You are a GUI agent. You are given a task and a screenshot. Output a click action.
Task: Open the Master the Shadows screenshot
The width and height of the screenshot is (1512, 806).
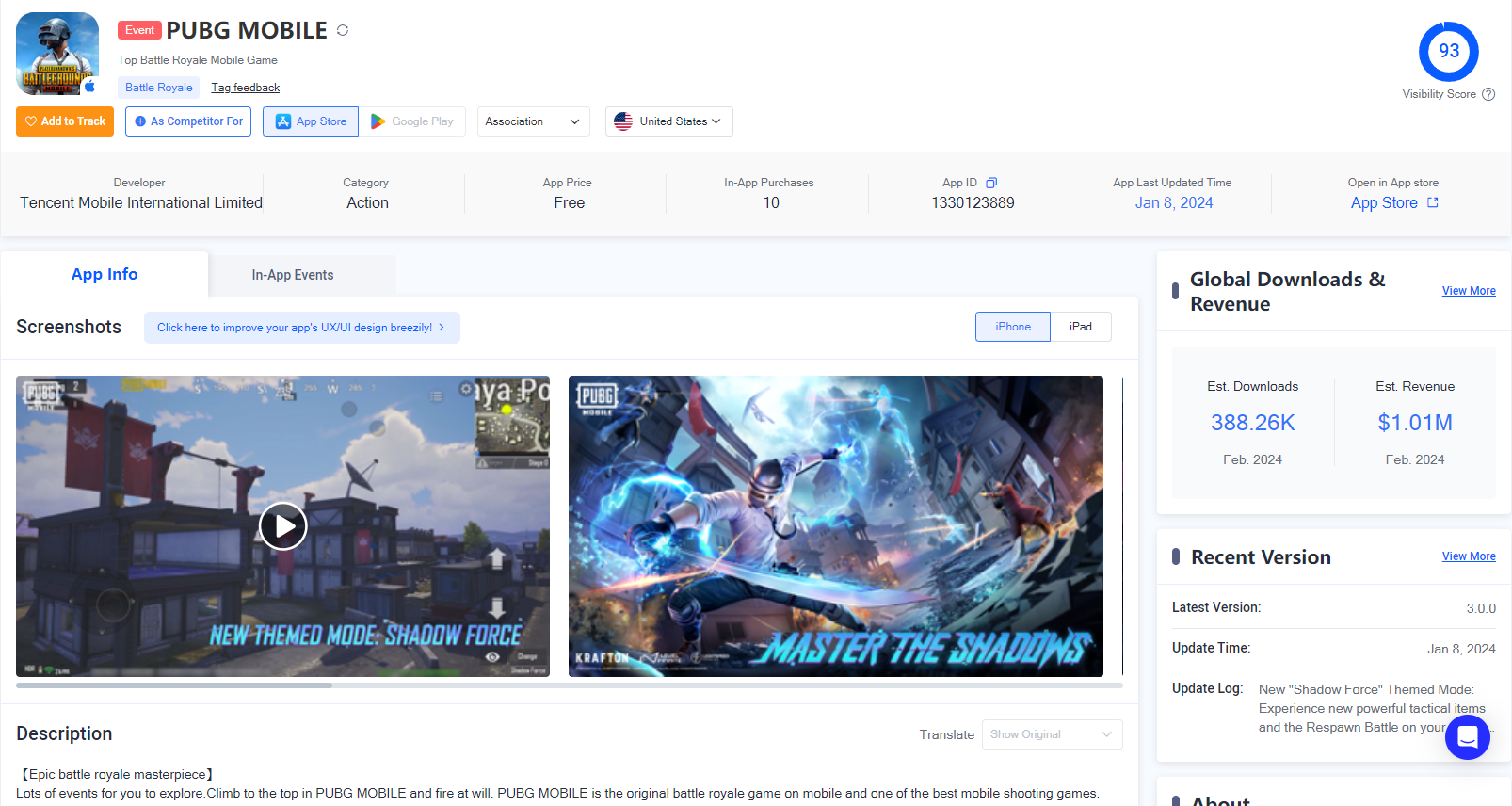(x=836, y=526)
